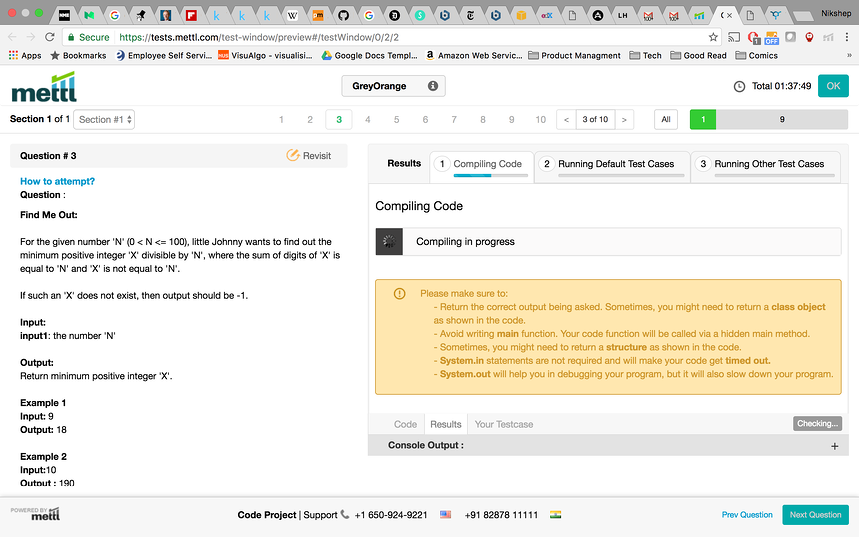
Task: Go to next question with > arrow
Action: (624, 119)
